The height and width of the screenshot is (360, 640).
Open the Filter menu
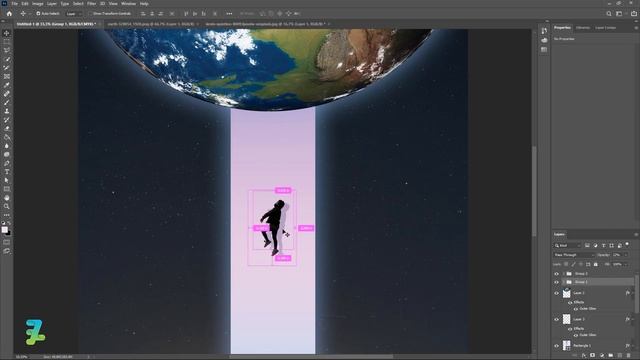91,4
